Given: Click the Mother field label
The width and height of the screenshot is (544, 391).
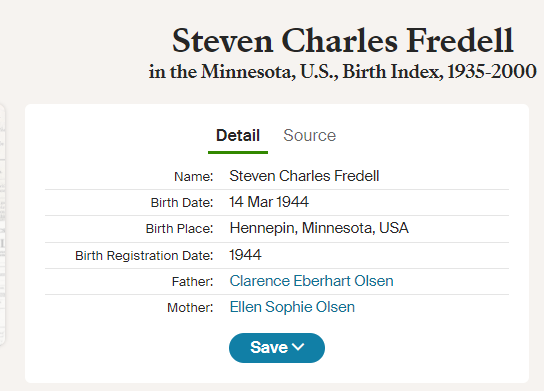Looking at the screenshot, I should 190,308.
